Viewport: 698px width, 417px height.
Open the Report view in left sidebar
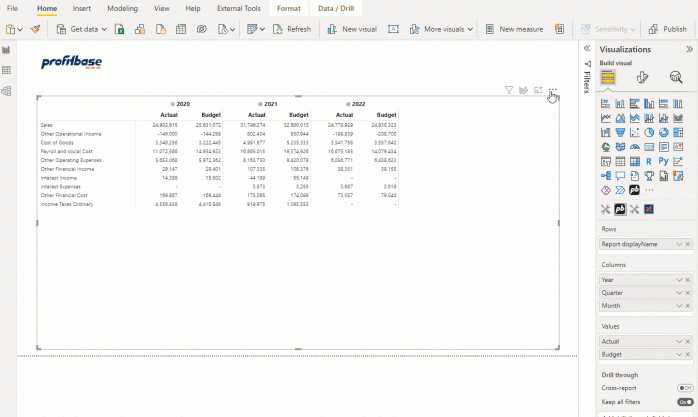click(6, 49)
